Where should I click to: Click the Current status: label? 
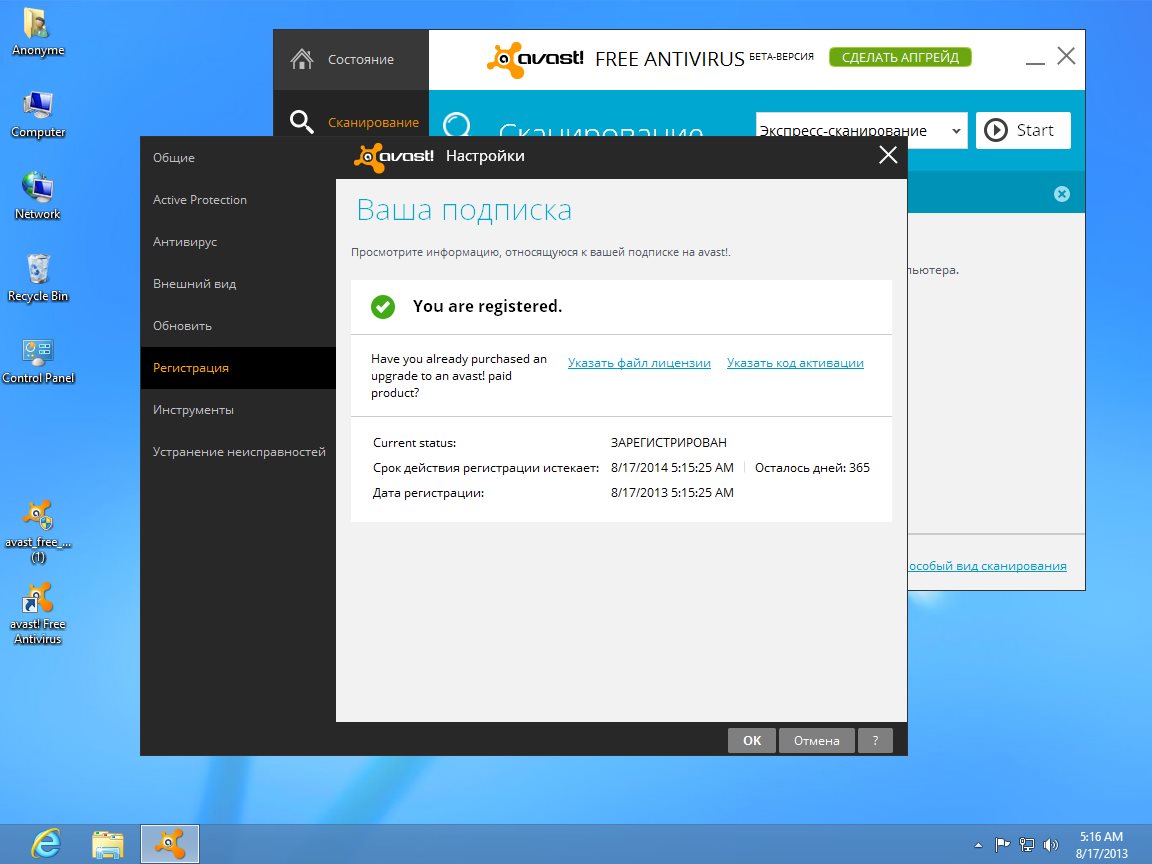click(414, 442)
